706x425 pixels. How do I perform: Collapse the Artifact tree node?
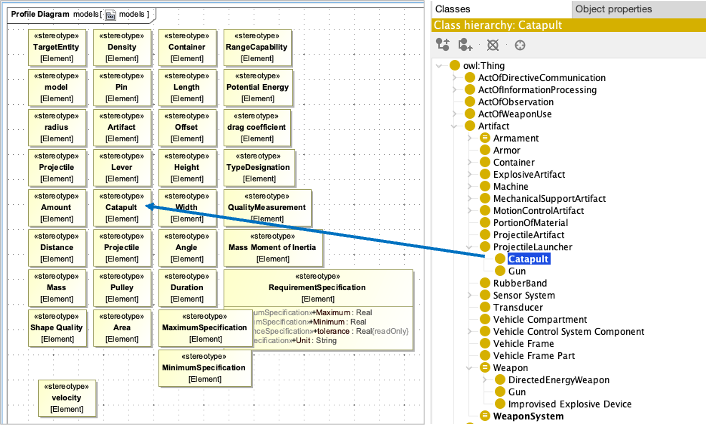456,127
